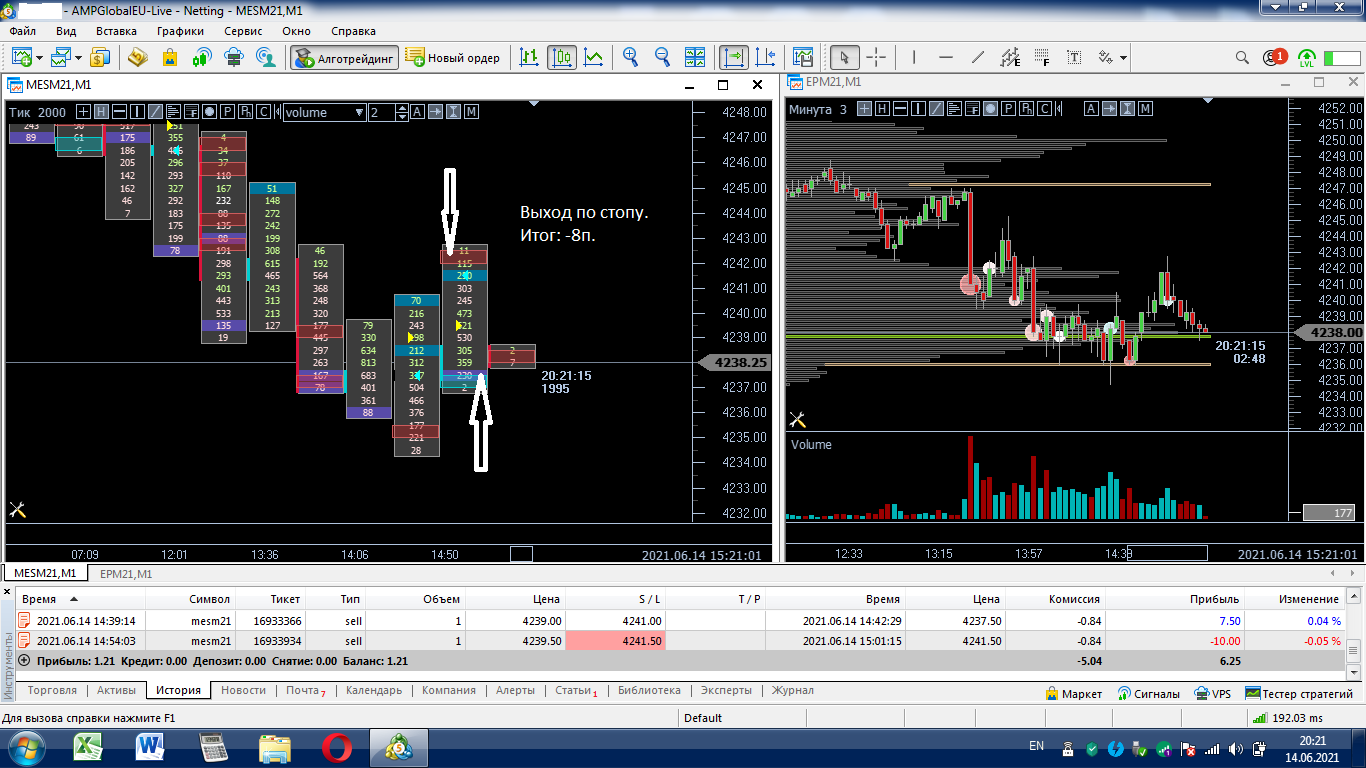Screen dimensions: 1366x768
Task: Select the Fibonacci retracement tool
Action: click(1042, 57)
